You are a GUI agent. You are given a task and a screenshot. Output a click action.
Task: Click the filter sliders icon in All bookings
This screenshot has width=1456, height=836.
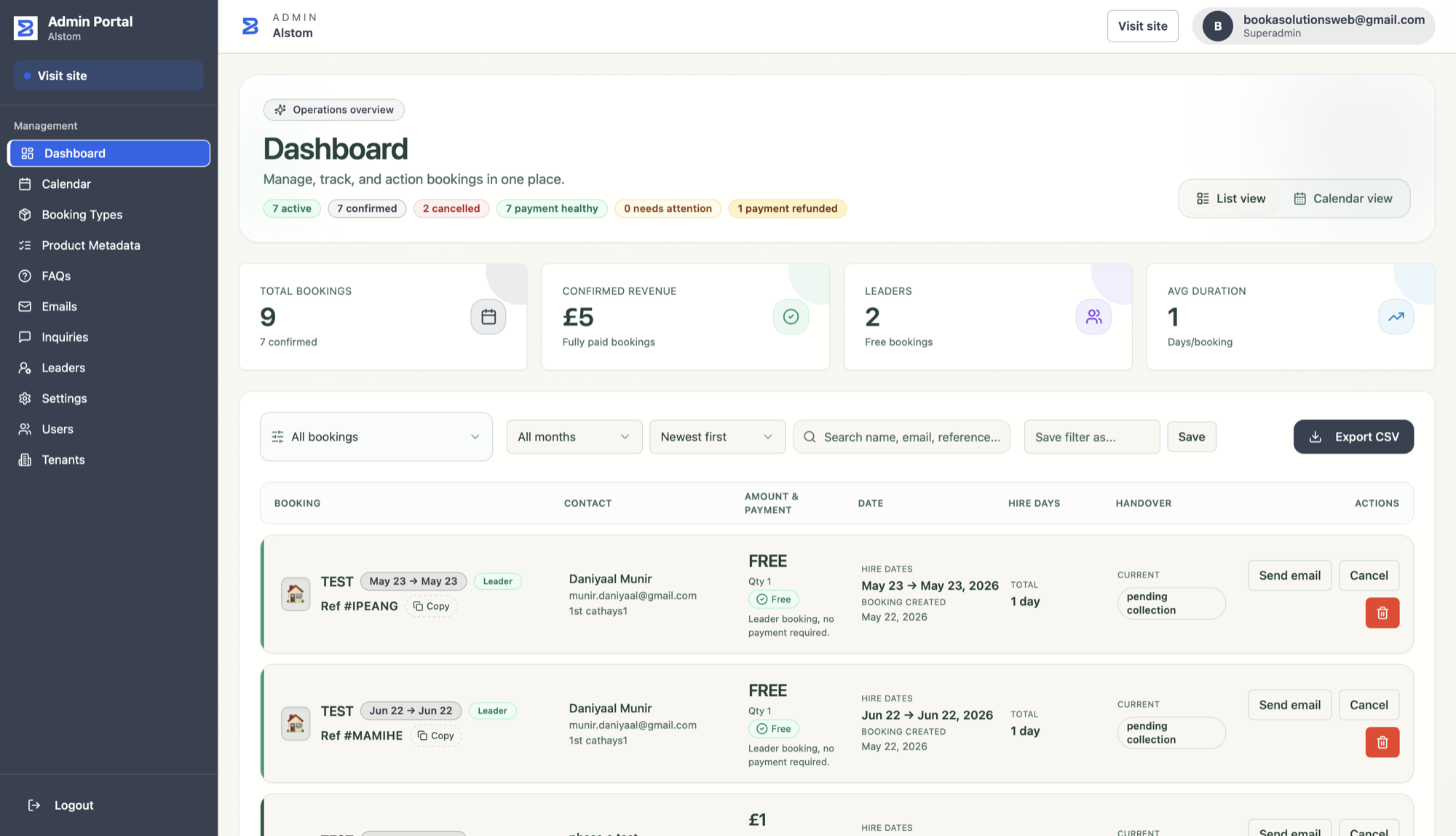coord(277,437)
